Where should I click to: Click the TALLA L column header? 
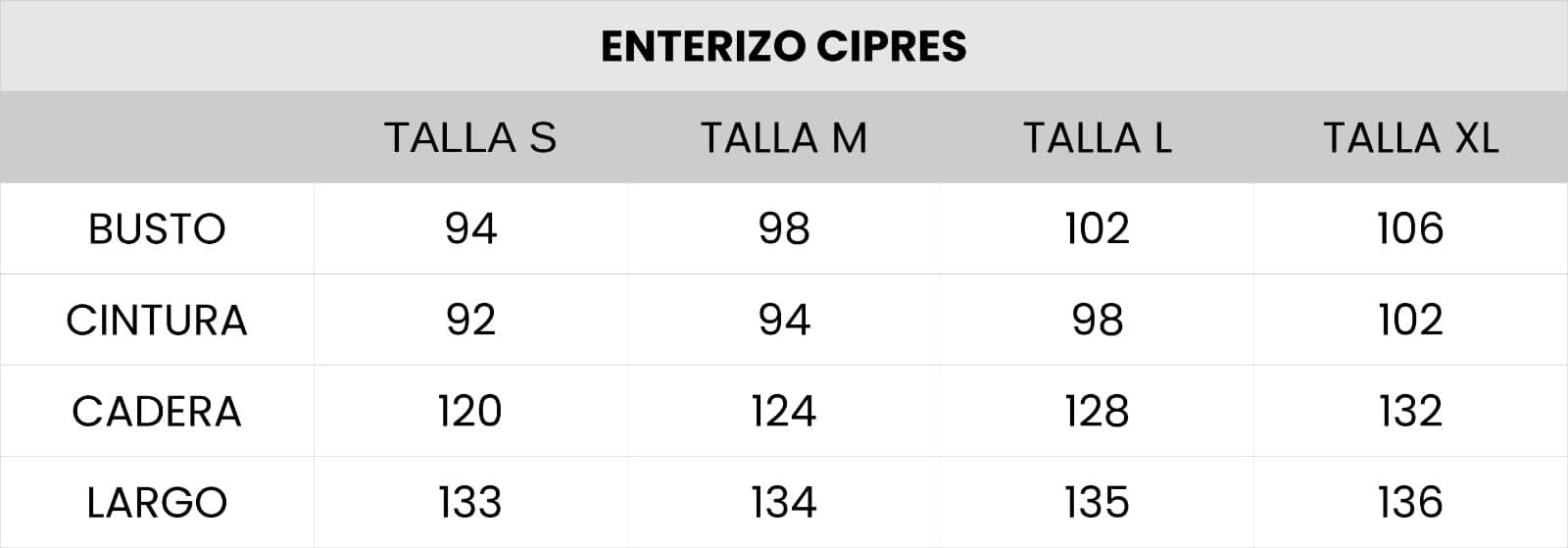[1098, 137]
